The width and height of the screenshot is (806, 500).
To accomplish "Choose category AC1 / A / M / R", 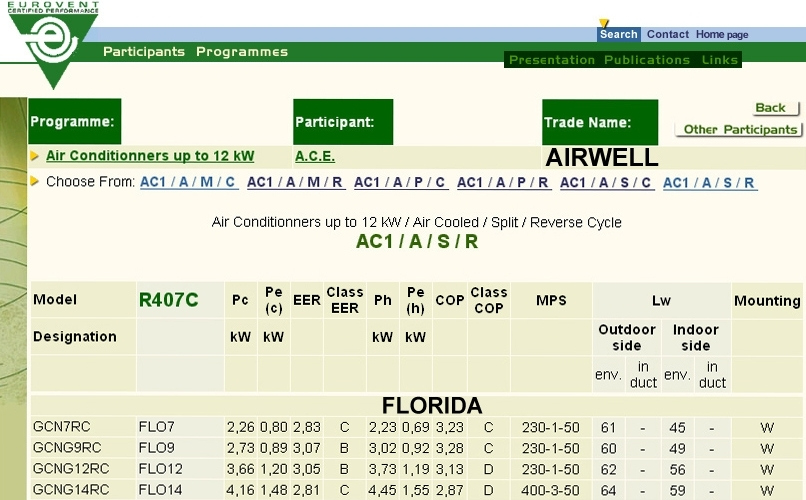I will pos(296,182).
